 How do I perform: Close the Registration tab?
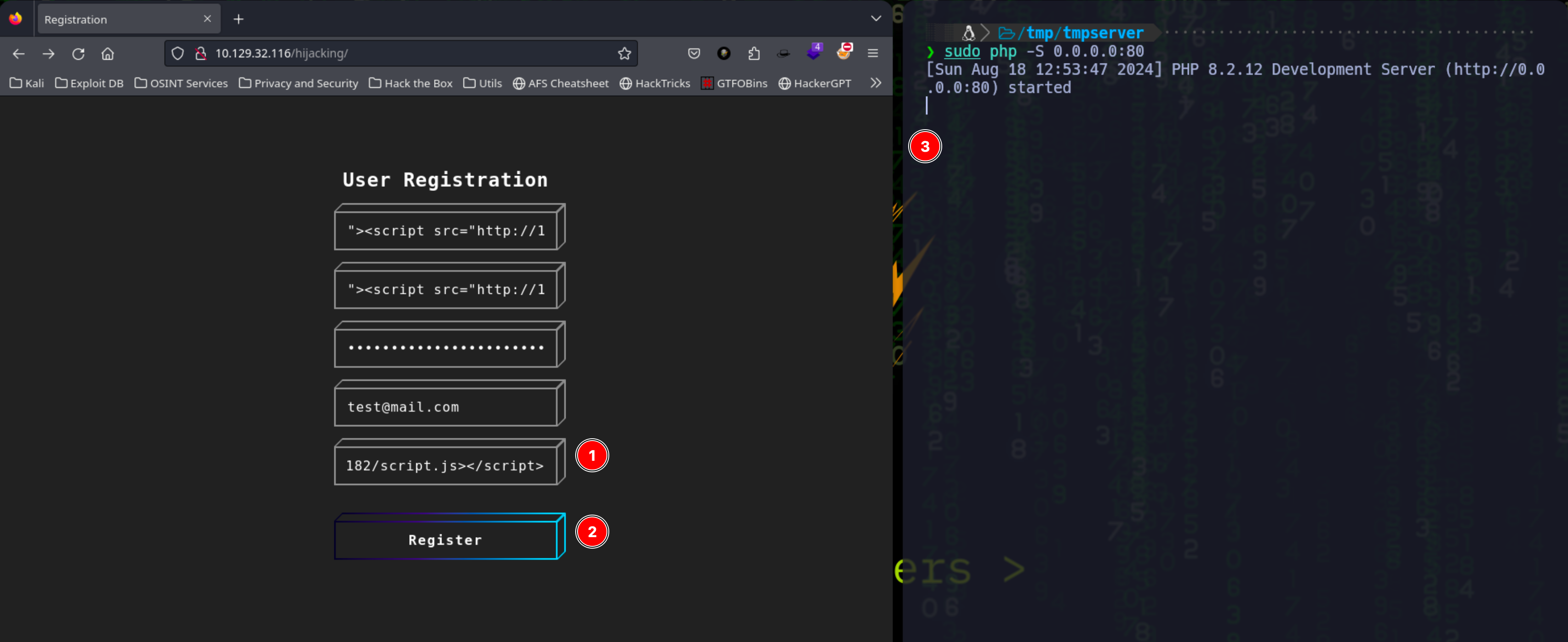click(x=207, y=19)
